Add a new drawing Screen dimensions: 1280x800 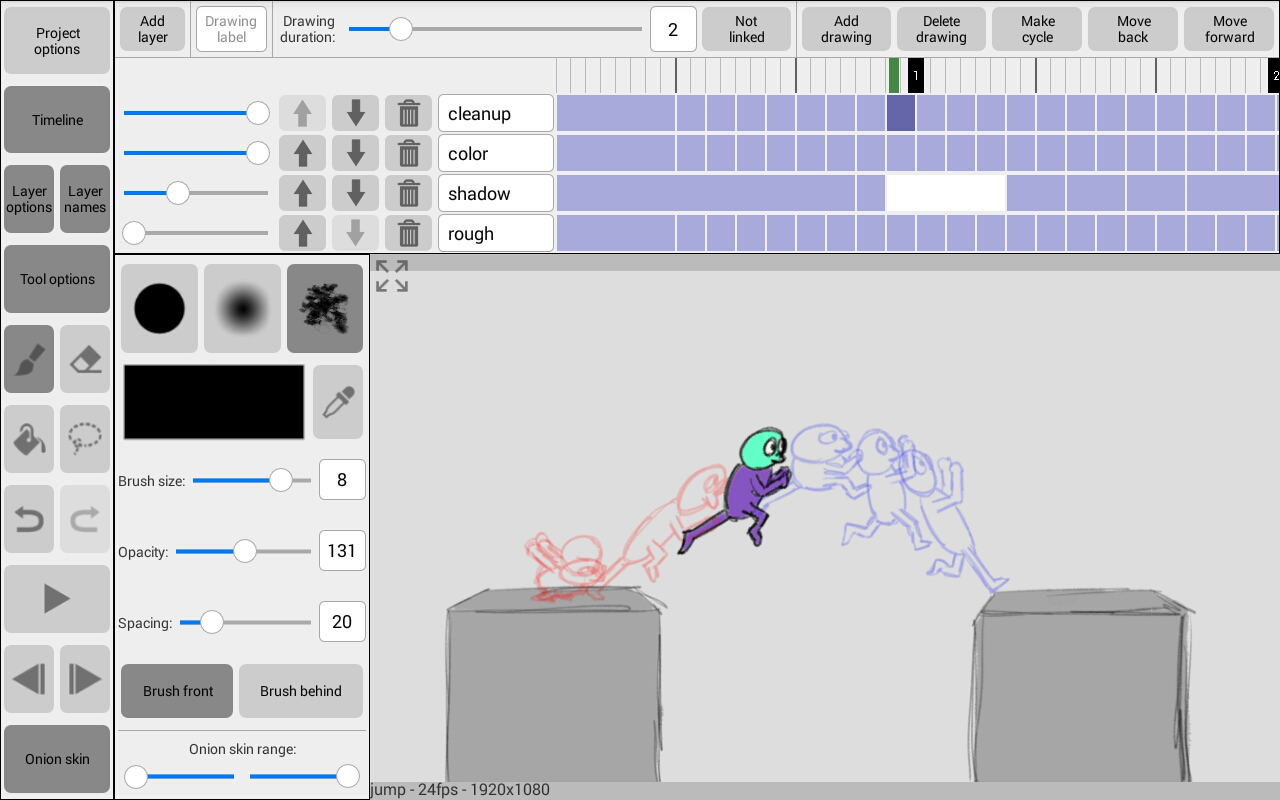pyautogui.click(x=846, y=29)
